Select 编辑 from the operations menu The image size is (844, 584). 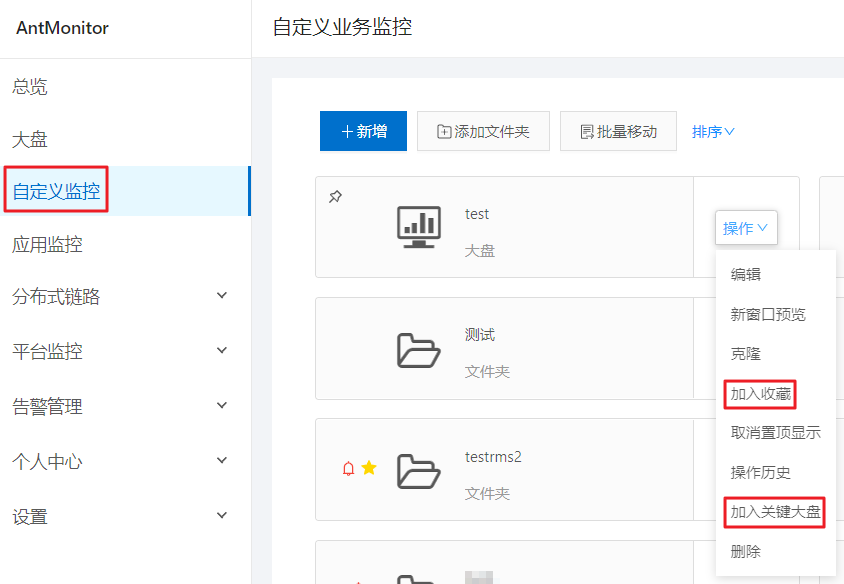tap(745, 275)
